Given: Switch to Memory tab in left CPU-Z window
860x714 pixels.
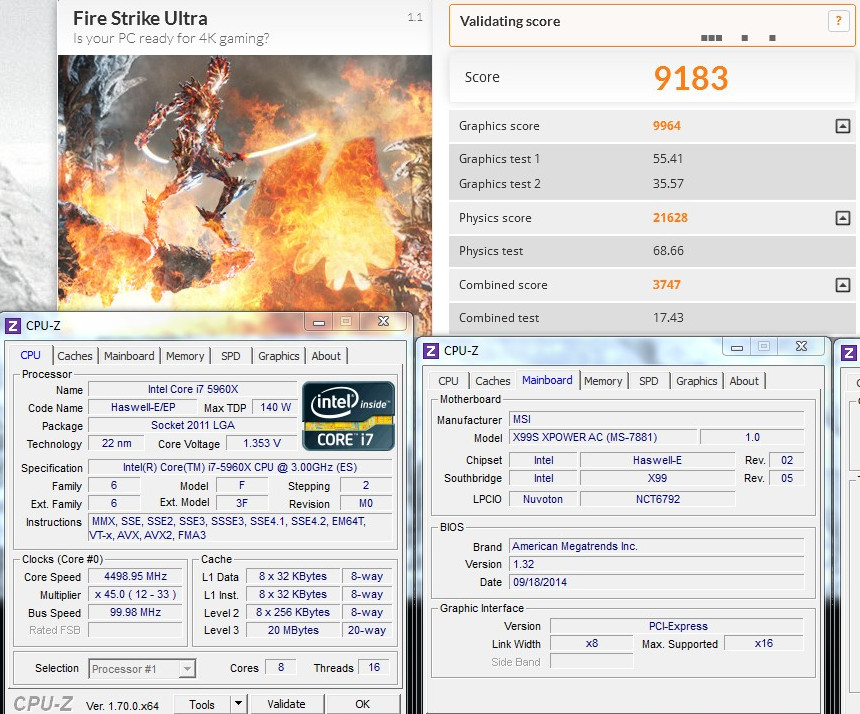Looking at the screenshot, I should click(x=185, y=356).
